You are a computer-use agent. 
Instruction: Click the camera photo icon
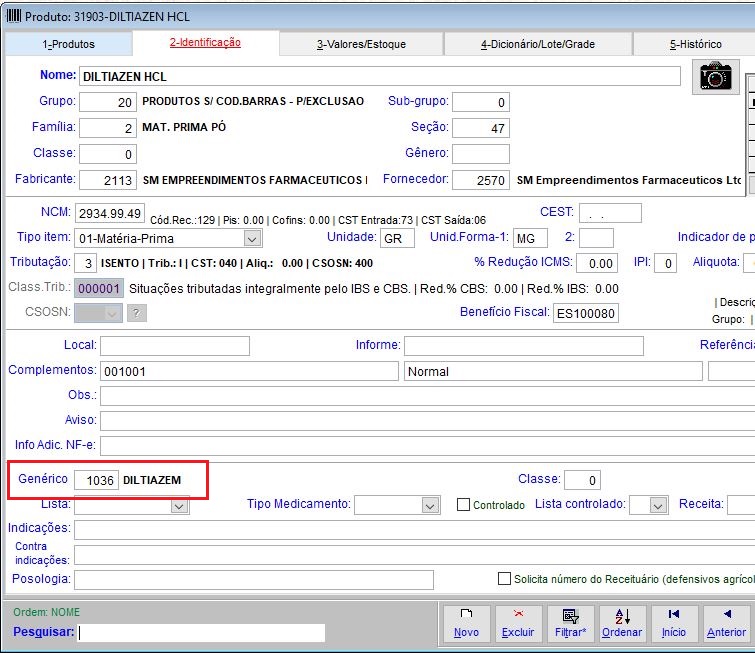click(x=716, y=77)
